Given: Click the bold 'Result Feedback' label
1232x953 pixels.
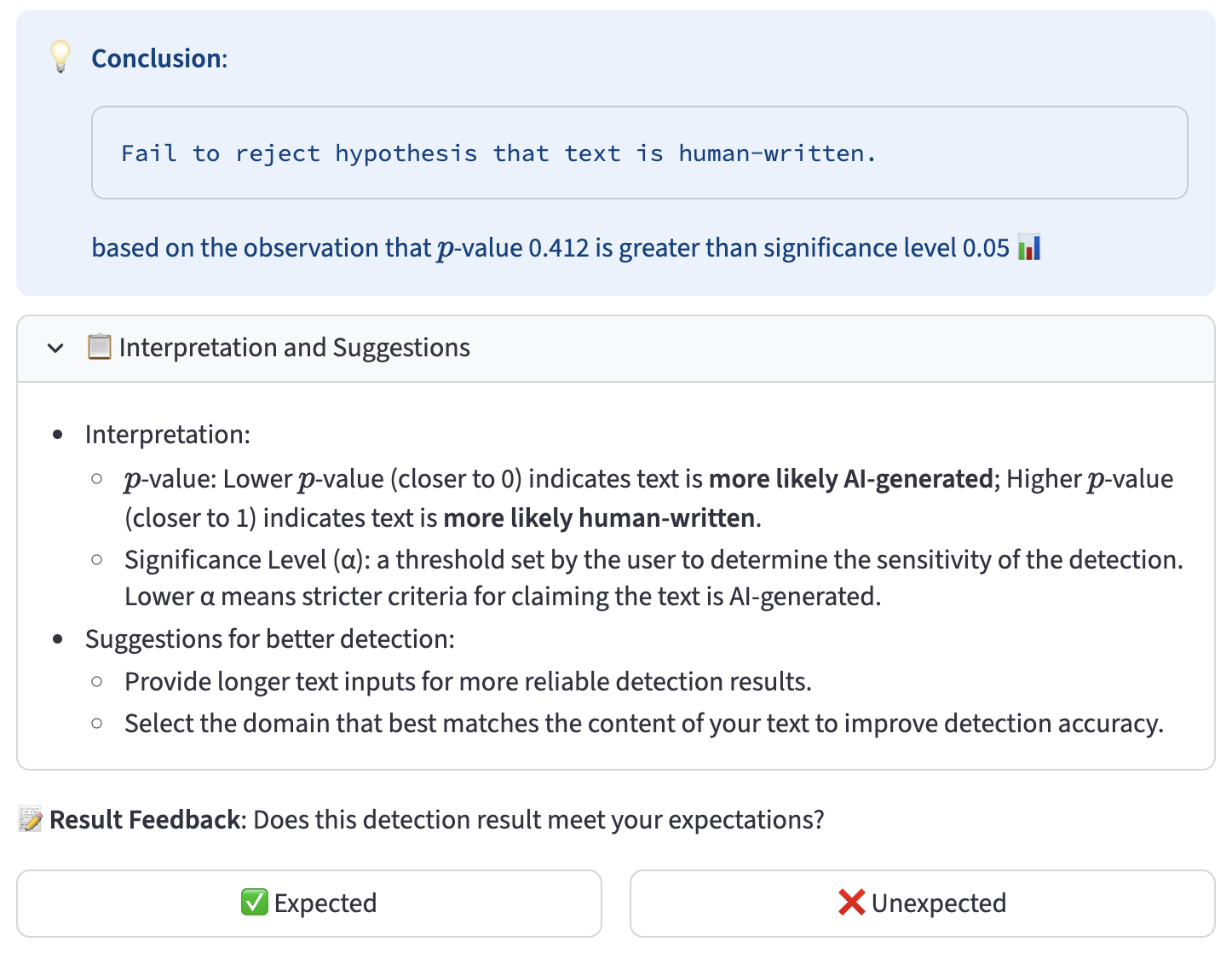Looking at the screenshot, I should pyautogui.click(x=144, y=820).
